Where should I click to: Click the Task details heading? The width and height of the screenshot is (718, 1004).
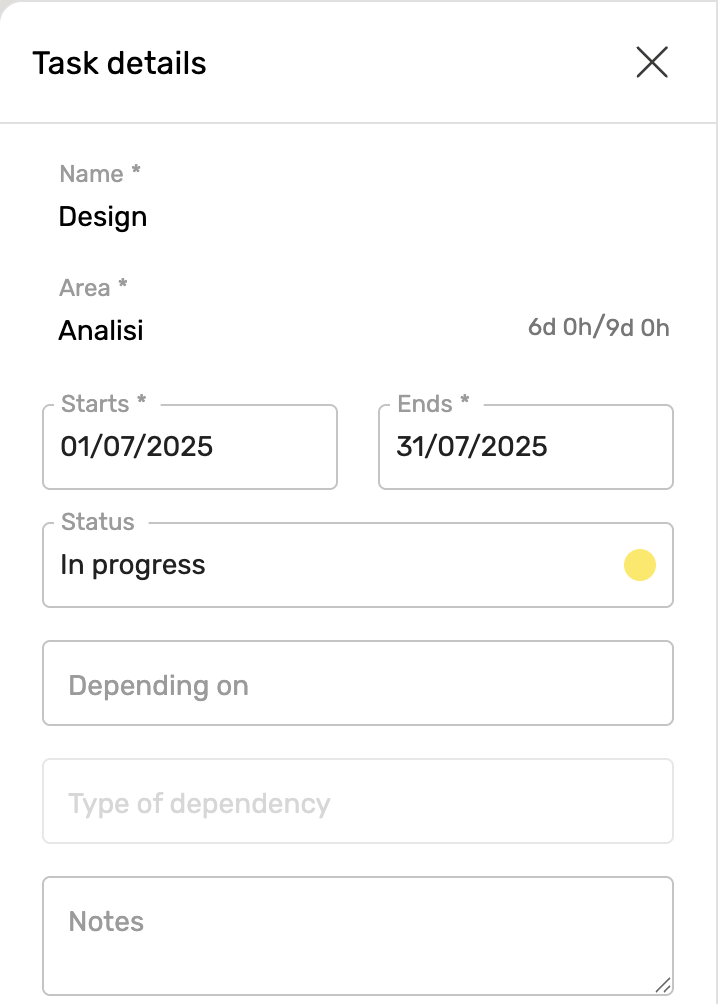pos(119,63)
